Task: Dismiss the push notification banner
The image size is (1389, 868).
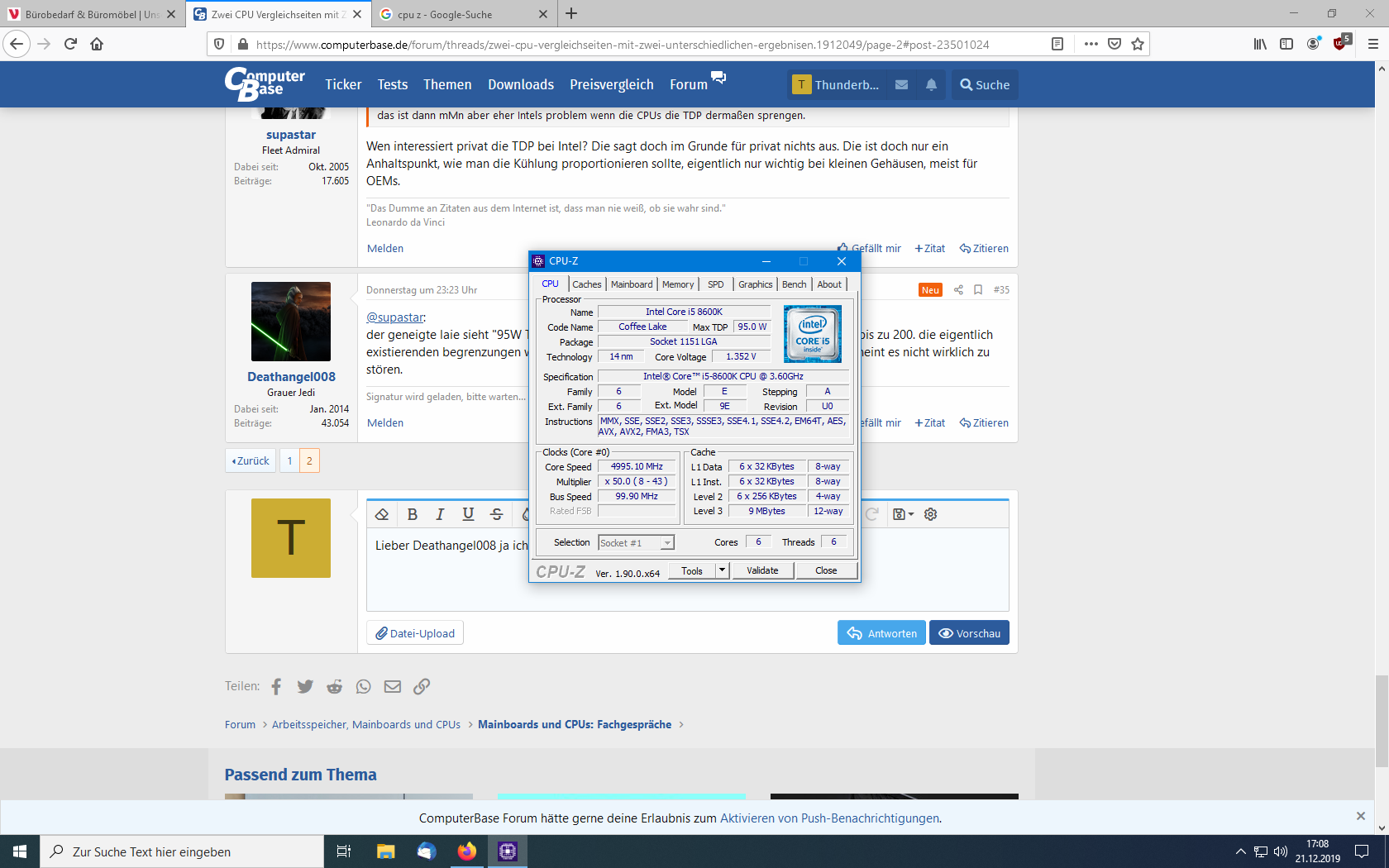Action: pos(1361,816)
